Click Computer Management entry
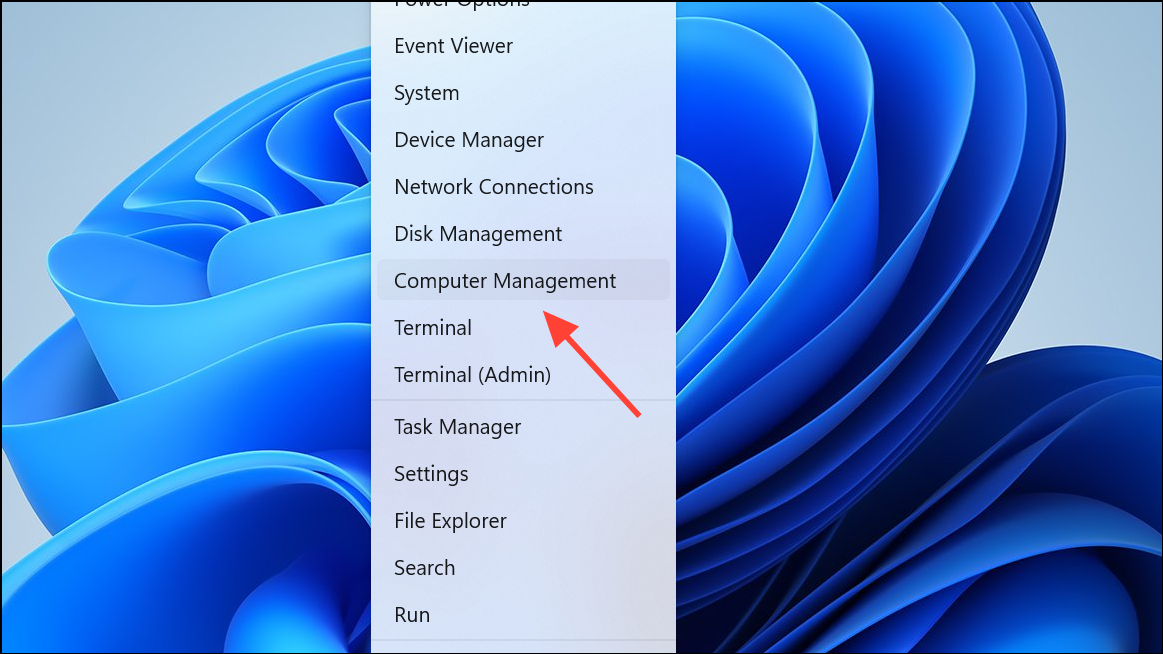 click(x=523, y=280)
